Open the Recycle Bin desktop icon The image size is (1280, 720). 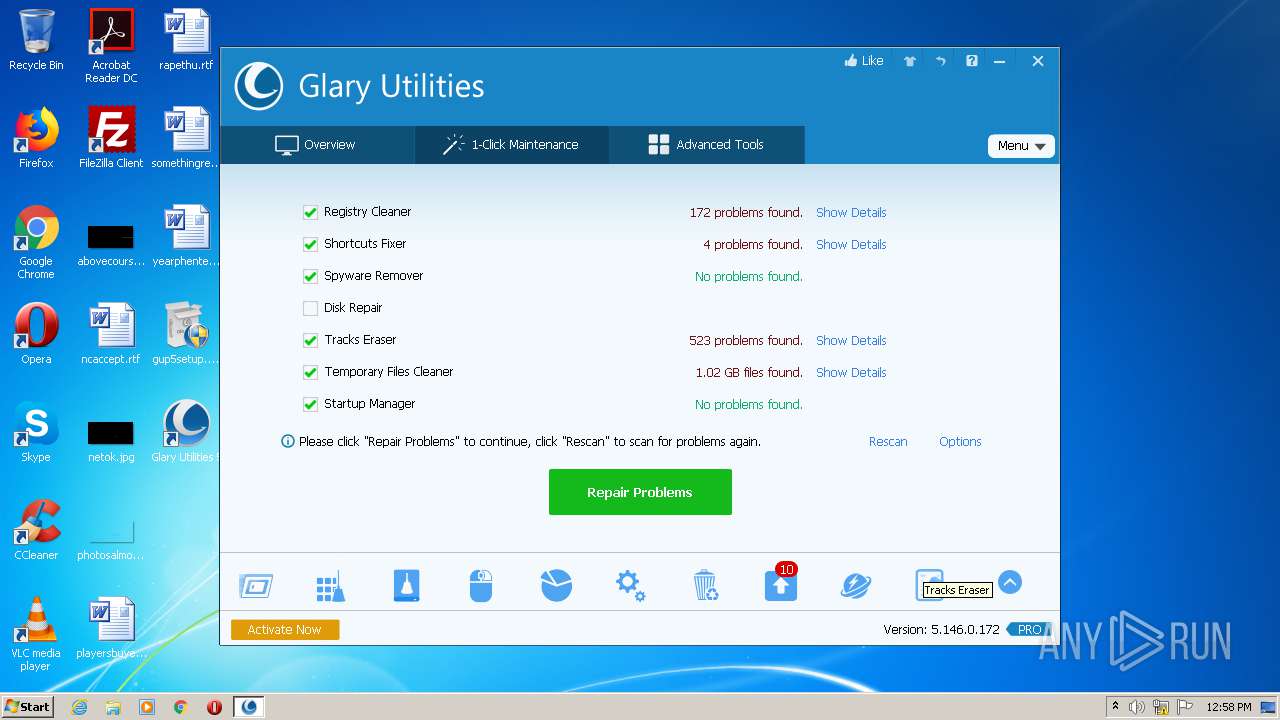coord(36,40)
